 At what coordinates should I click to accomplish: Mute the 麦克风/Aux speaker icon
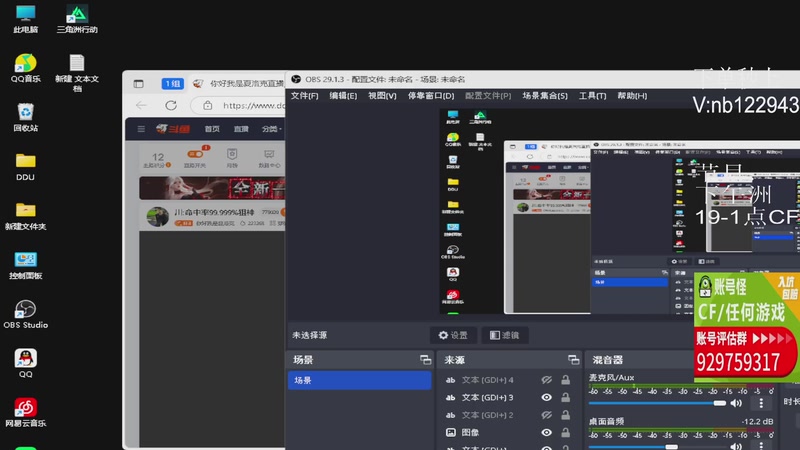point(736,403)
